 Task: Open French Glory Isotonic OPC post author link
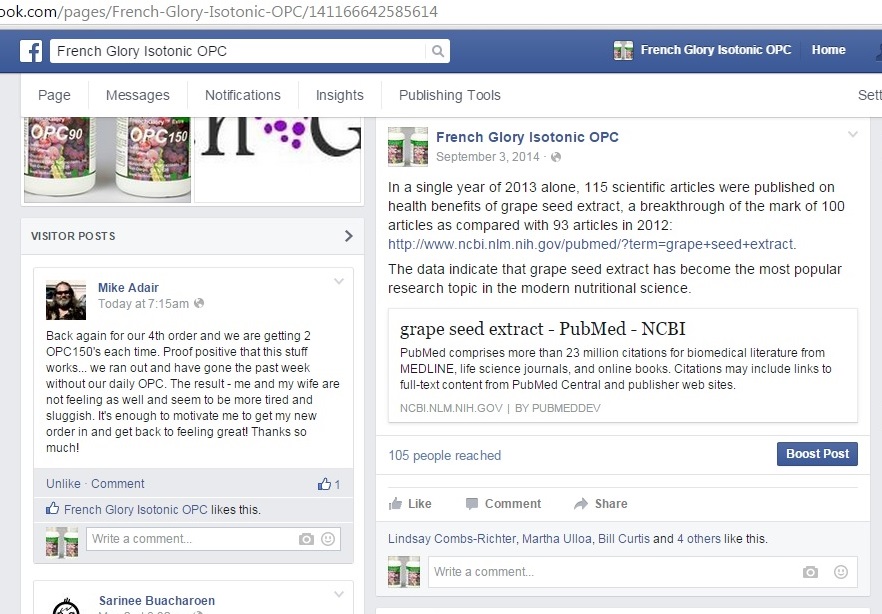(x=527, y=137)
